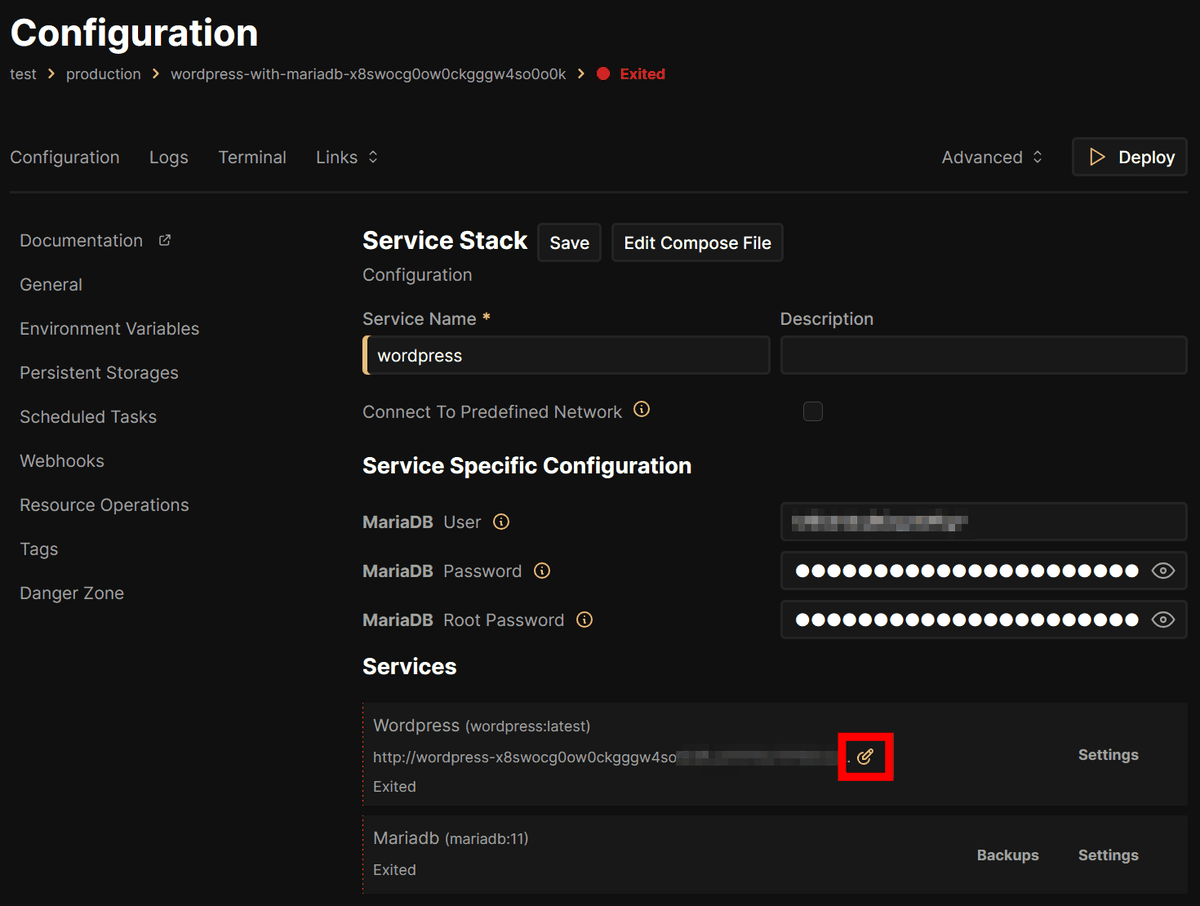Click info icon for Connect To Predefined Network
The height and width of the screenshot is (906, 1200).
[x=642, y=410]
